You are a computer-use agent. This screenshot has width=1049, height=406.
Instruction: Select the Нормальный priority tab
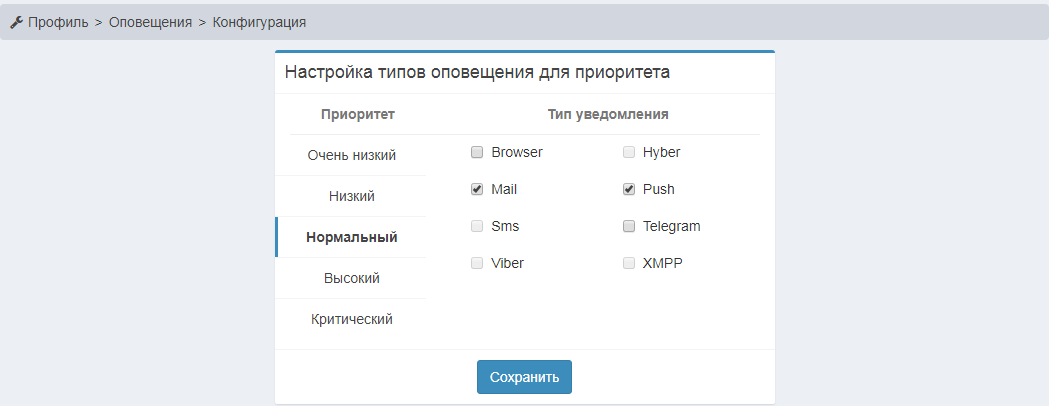coord(351,237)
